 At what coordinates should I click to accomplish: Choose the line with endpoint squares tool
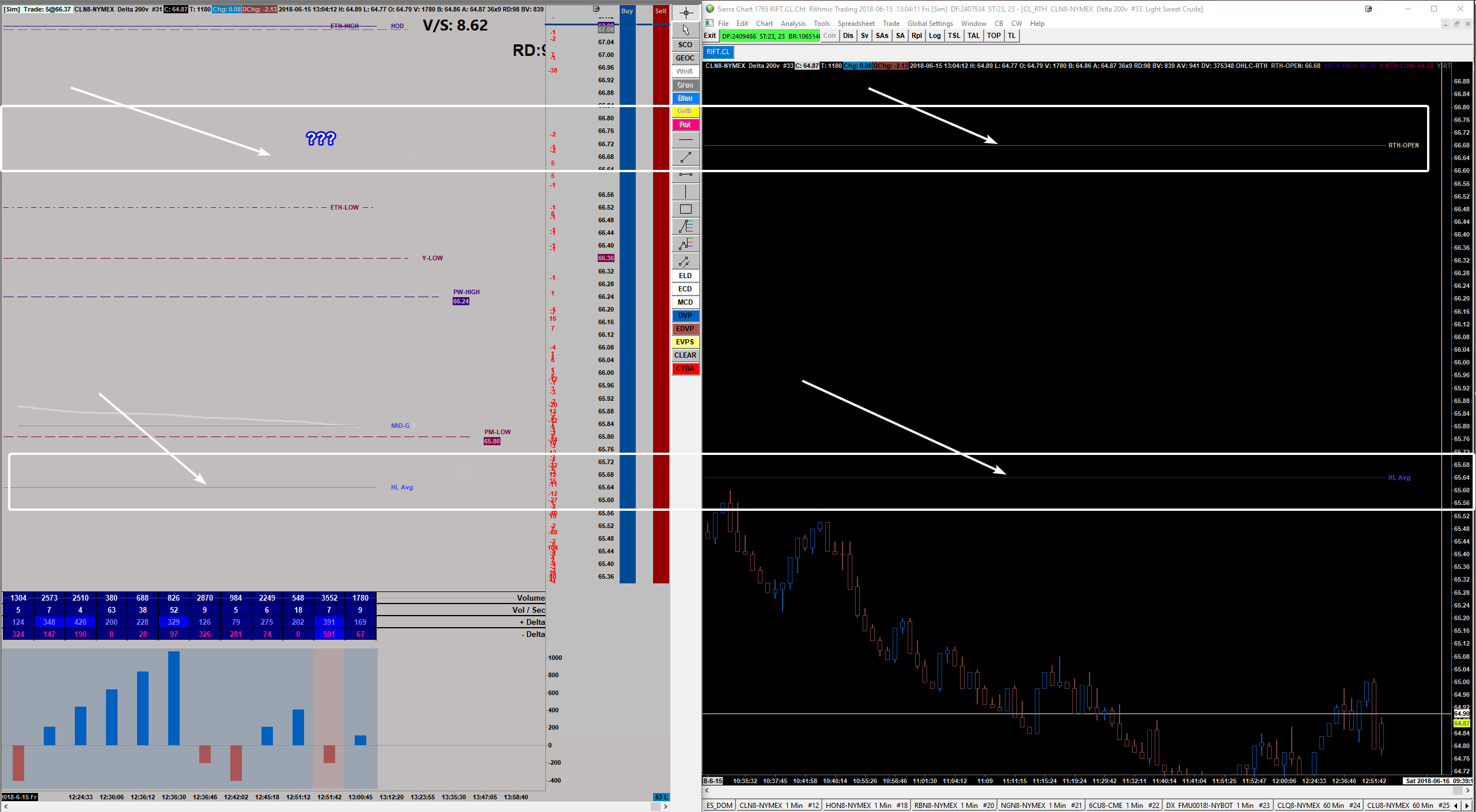(685, 174)
